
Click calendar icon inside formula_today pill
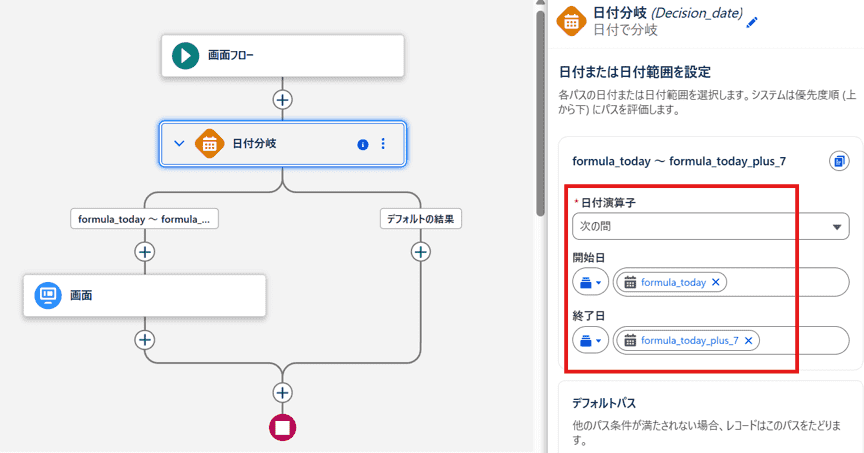point(630,282)
